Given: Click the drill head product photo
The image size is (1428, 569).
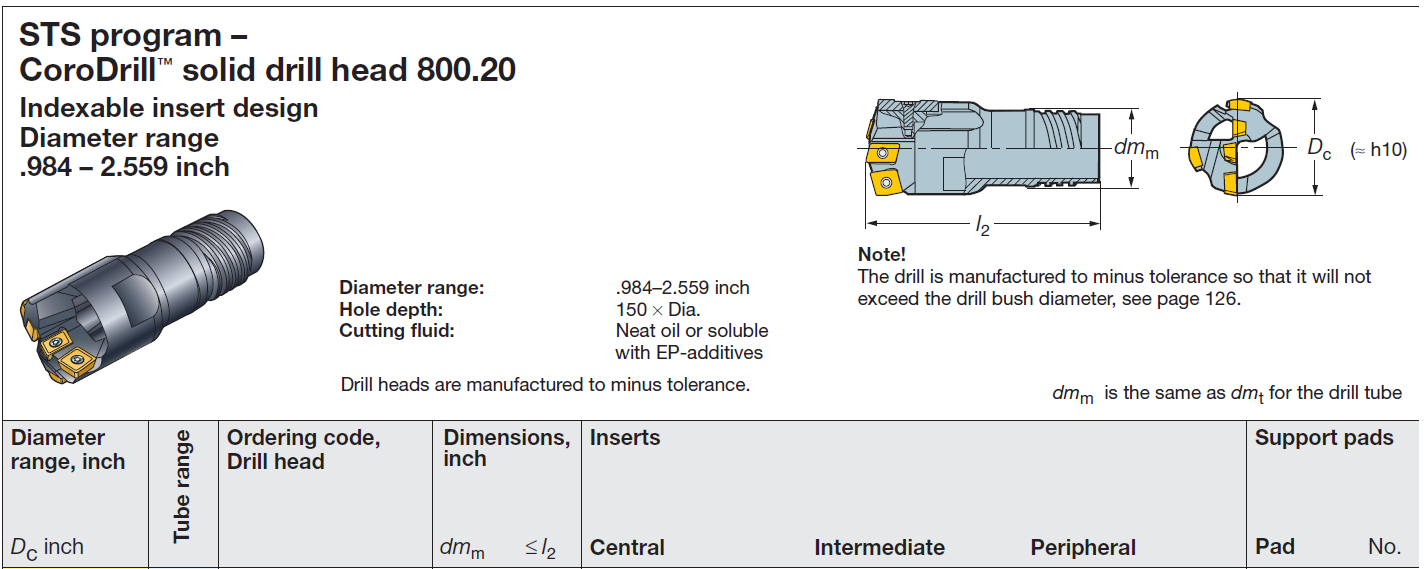Looking at the screenshot, I should (144, 298).
